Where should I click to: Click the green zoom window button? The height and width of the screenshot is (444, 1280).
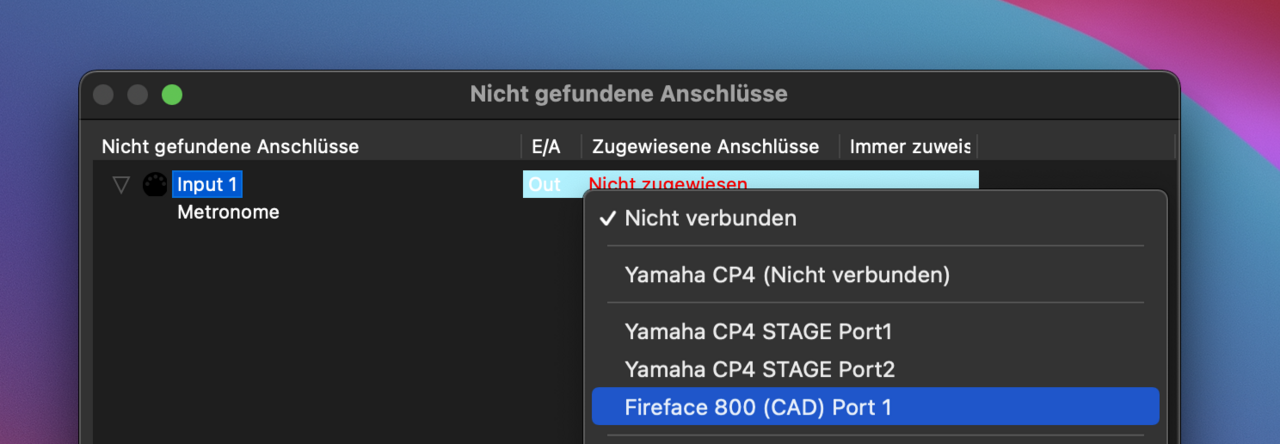pyautogui.click(x=172, y=95)
